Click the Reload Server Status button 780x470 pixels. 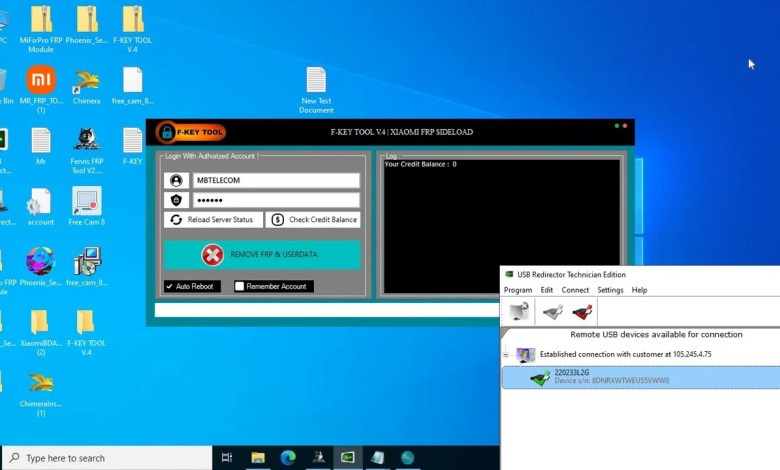[x=212, y=219]
